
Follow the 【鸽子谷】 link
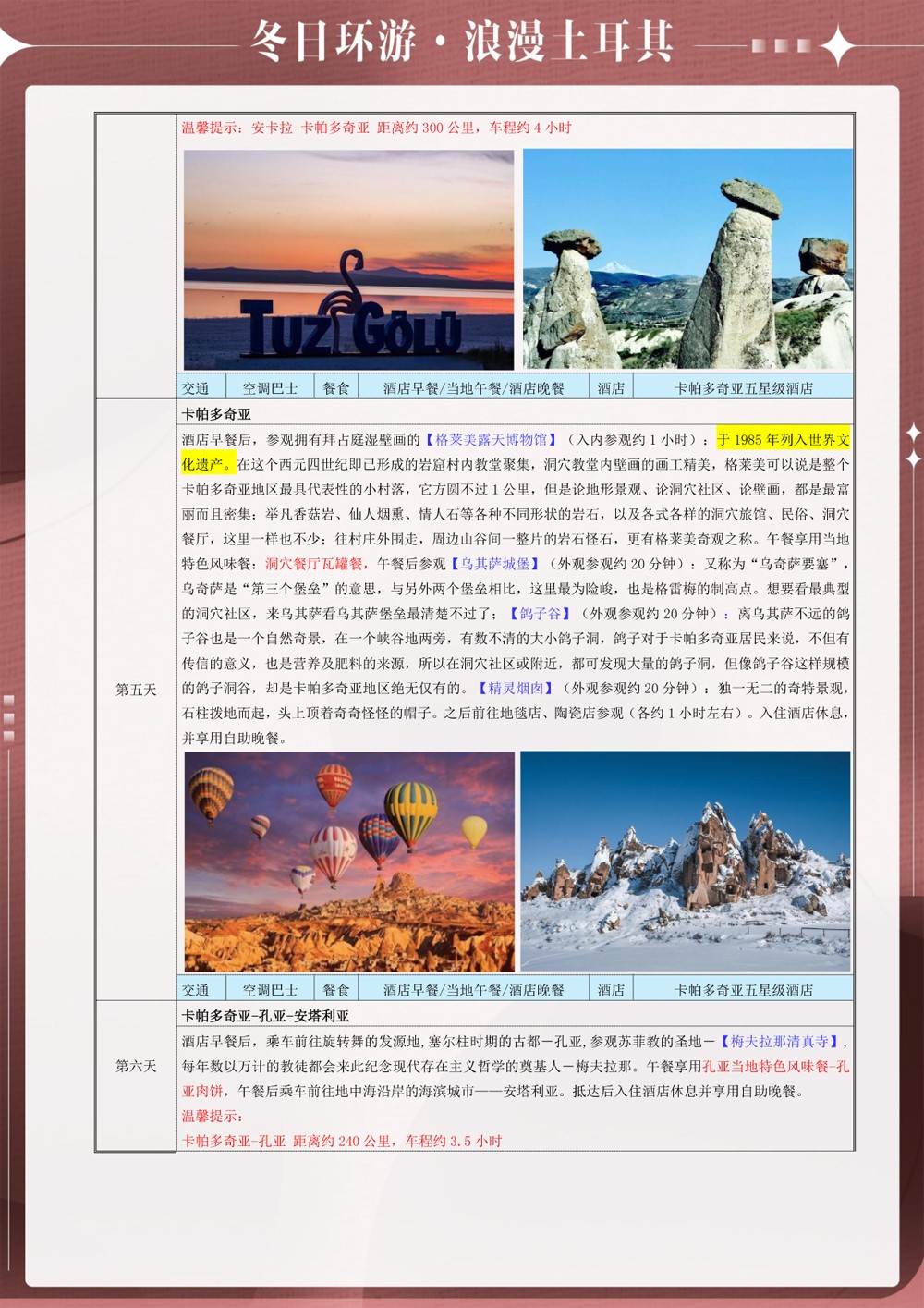540,614
